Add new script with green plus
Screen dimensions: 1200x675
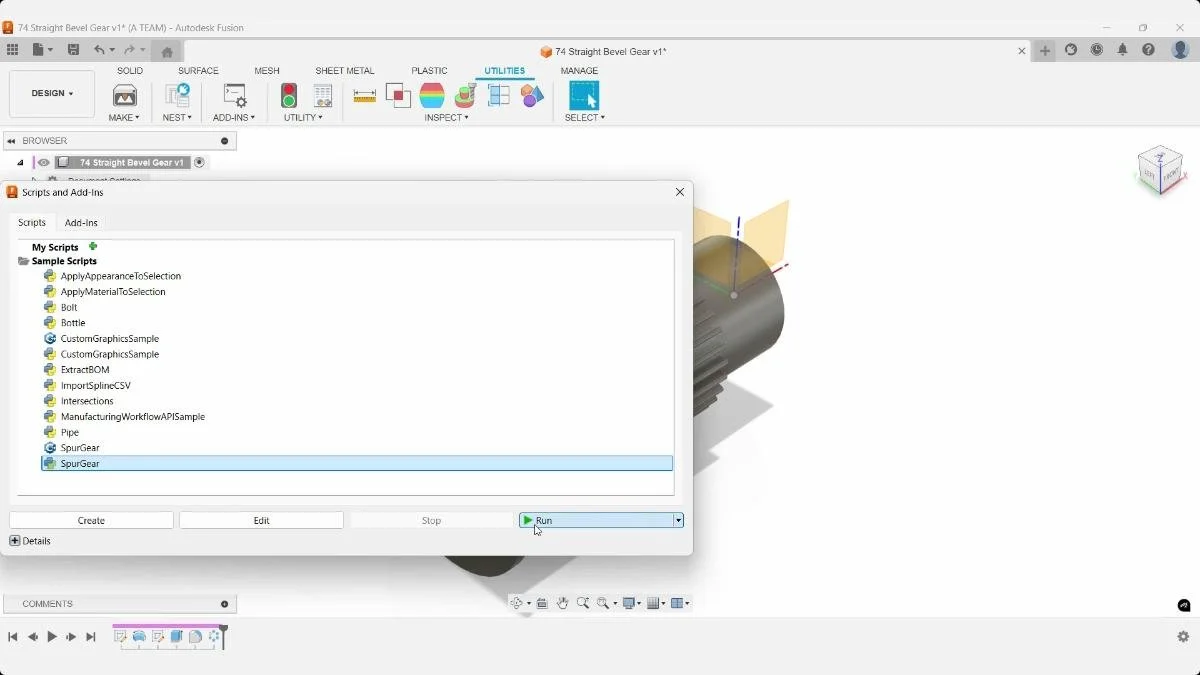click(93, 246)
